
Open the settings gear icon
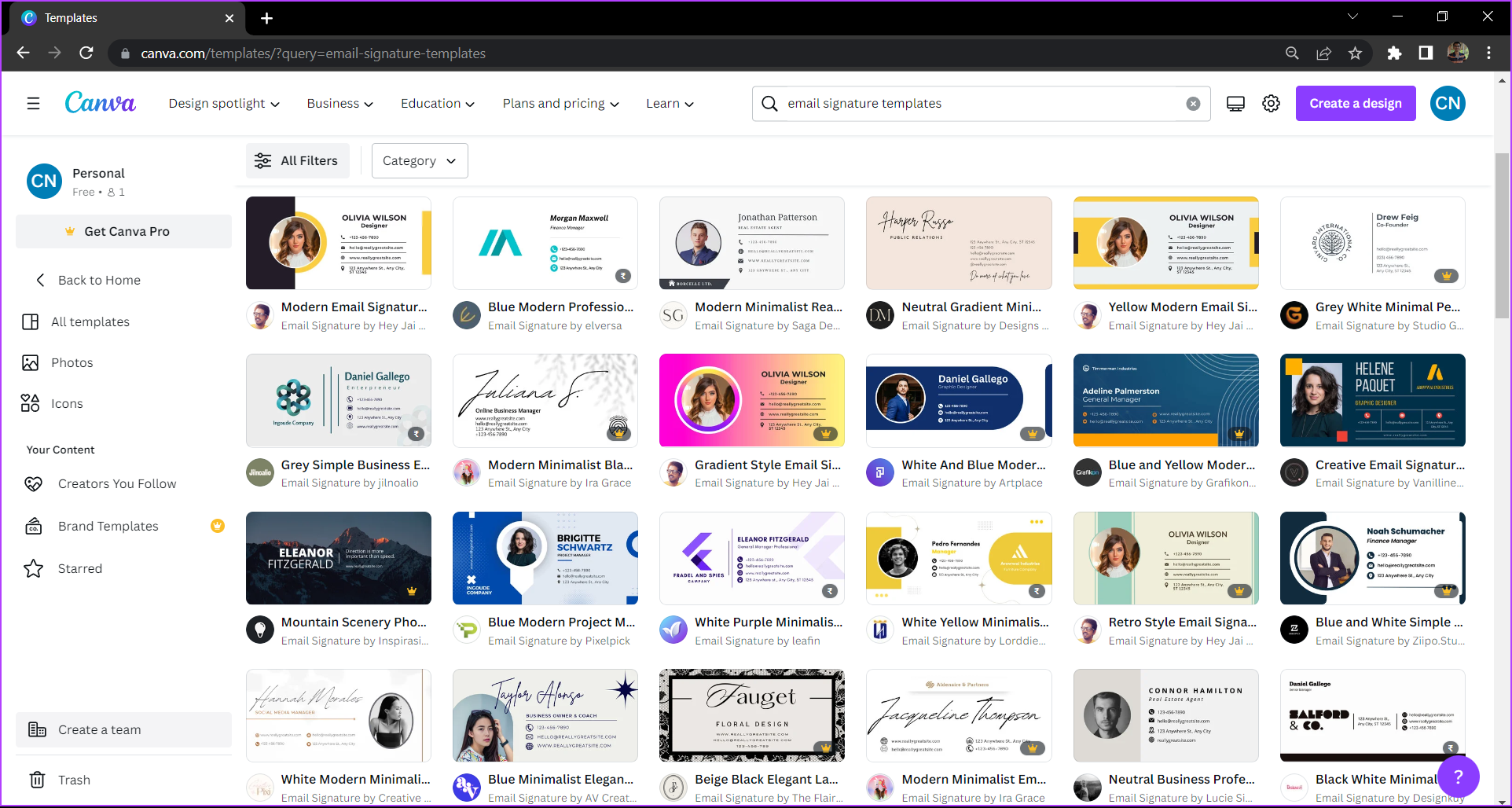pyautogui.click(x=1271, y=104)
